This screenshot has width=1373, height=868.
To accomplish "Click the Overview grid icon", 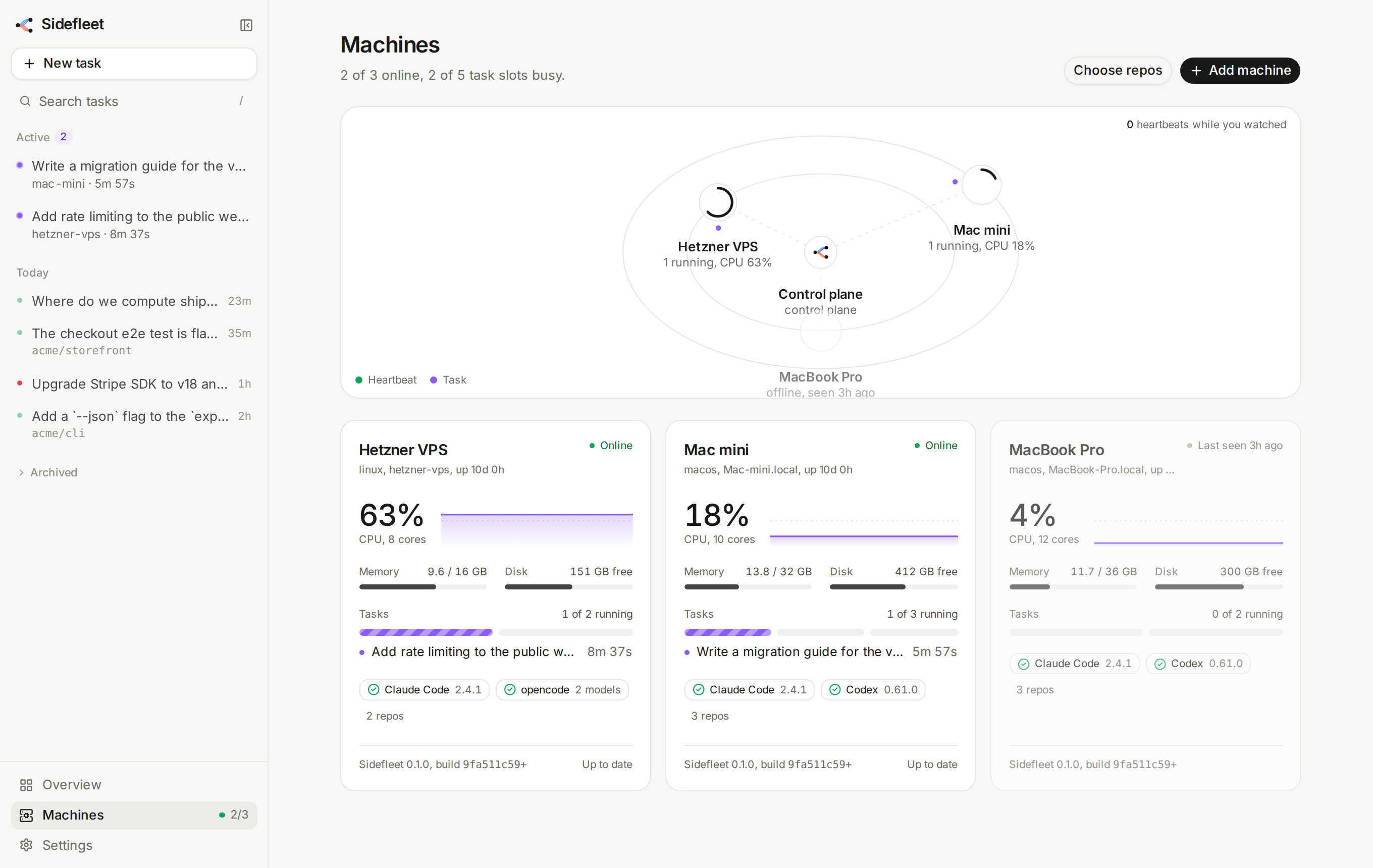I will 26,785.
